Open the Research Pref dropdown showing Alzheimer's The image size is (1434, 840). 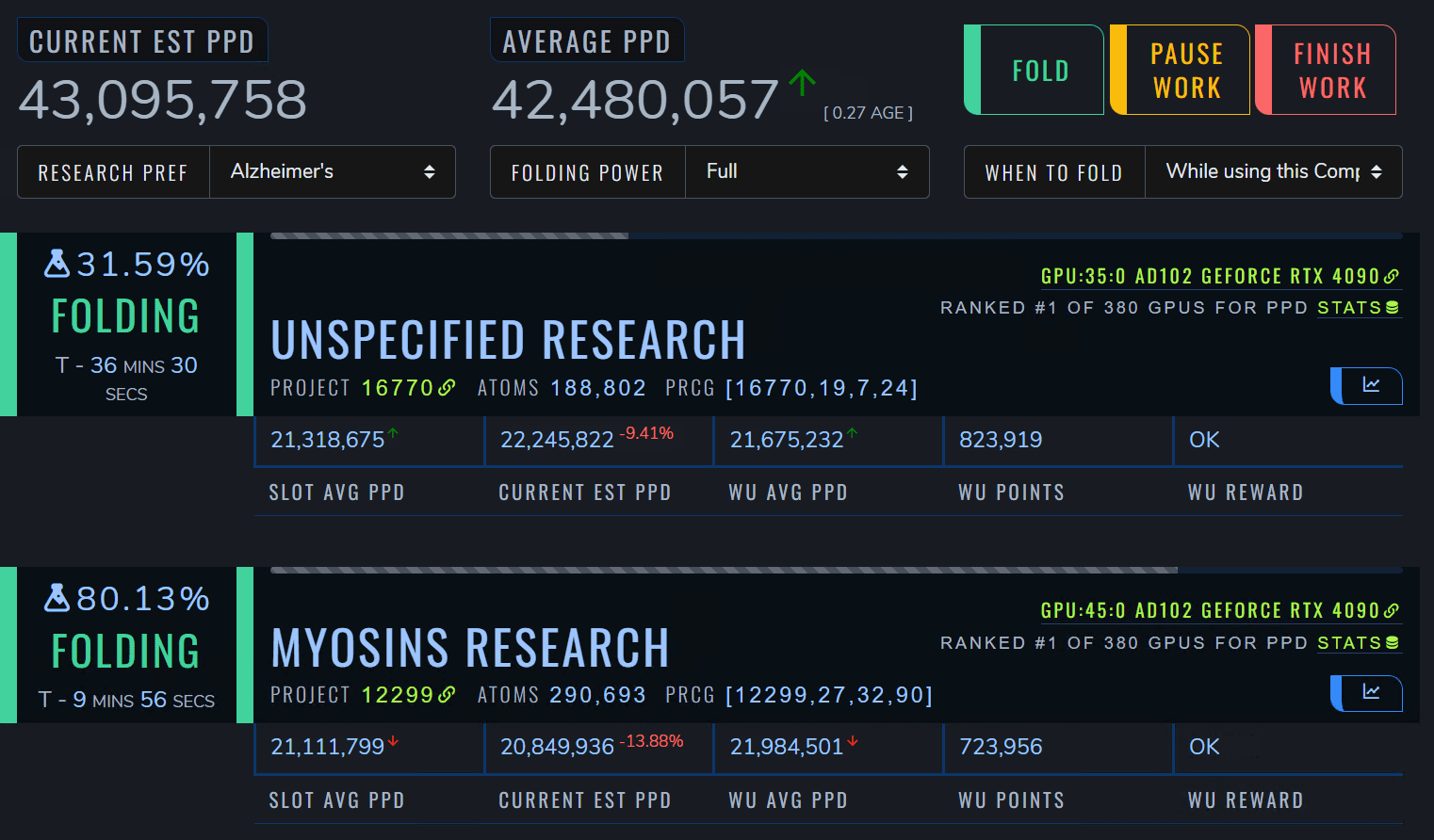coord(332,171)
